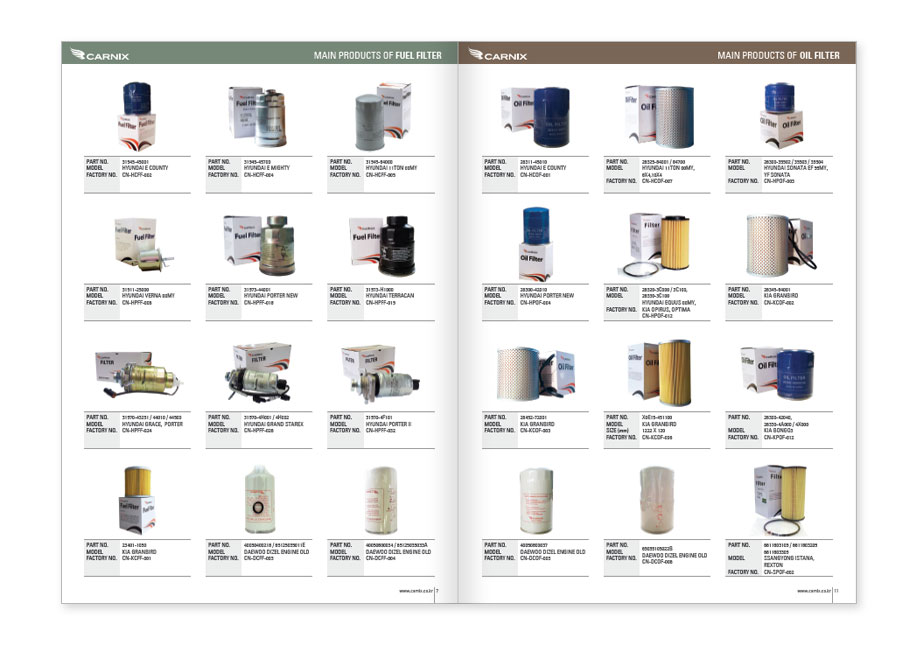This screenshot has height=648, width=920.
Task: Select model text 'HYUNDAI VERNA'
Action: click(x=141, y=296)
